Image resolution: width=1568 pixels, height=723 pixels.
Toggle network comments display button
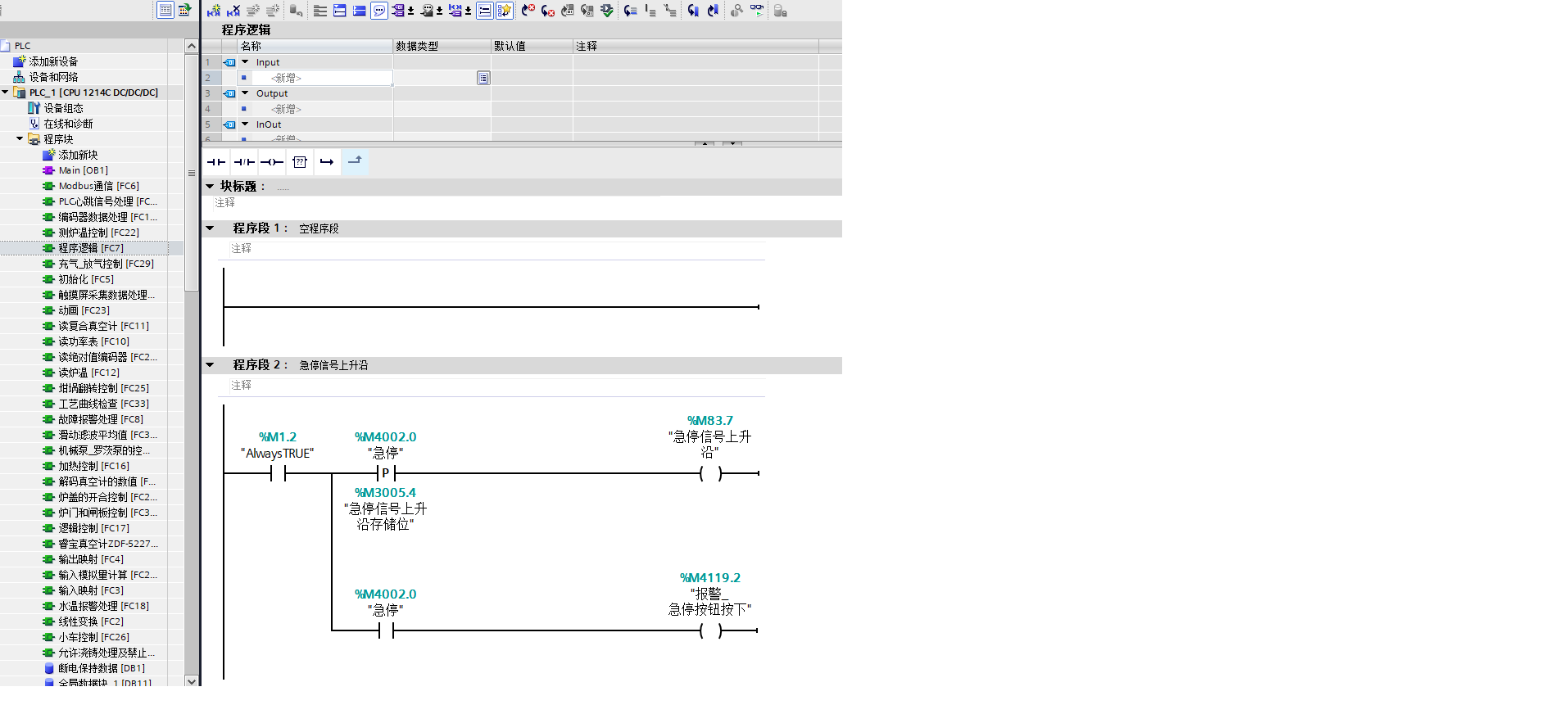379,11
